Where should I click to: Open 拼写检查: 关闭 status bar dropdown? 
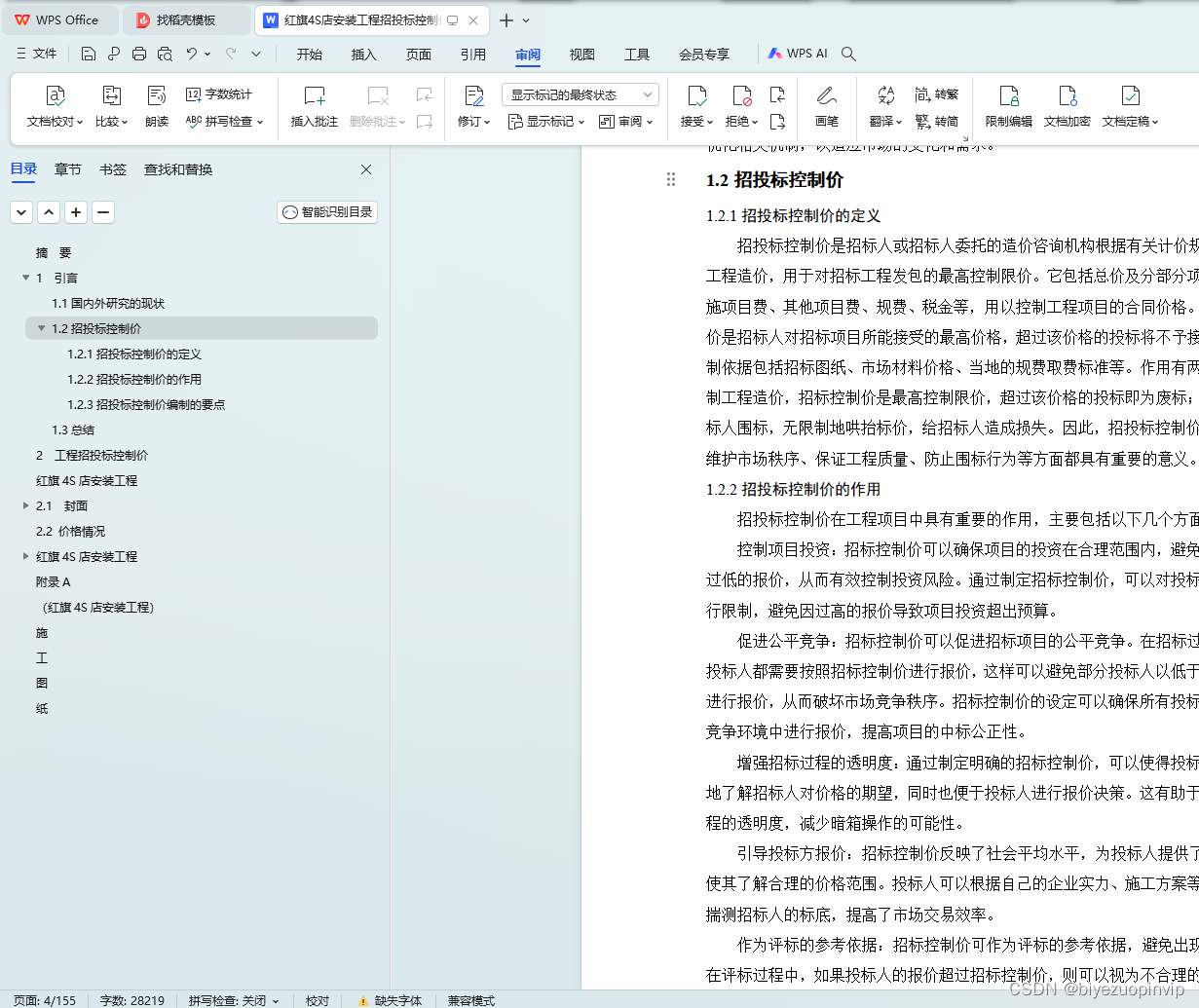pyautogui.click(x=234, y=1000)
